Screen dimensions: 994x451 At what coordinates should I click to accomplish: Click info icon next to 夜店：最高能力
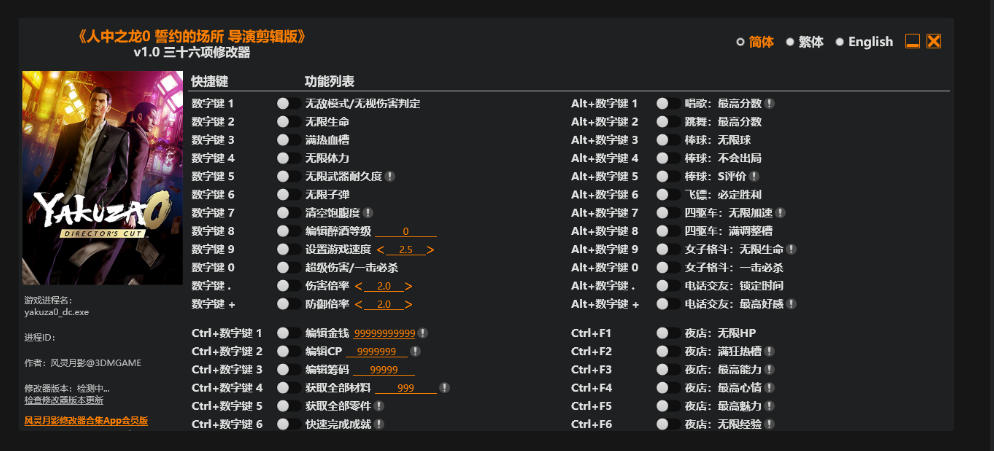769,369
